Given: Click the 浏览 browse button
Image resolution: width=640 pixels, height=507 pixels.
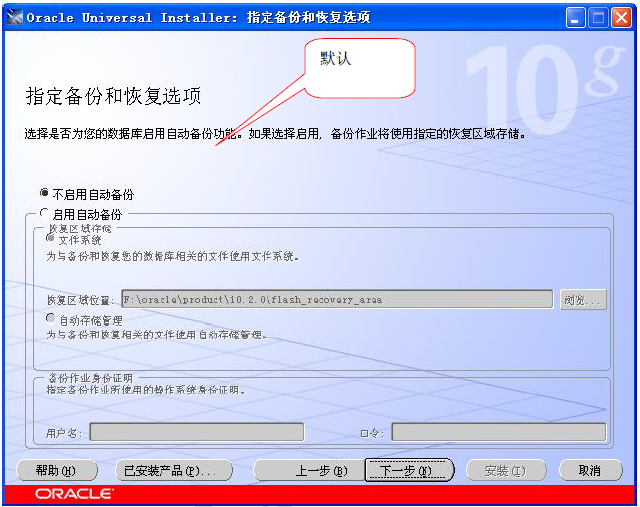Looking at the screenshot, I should tap(583, 300).
